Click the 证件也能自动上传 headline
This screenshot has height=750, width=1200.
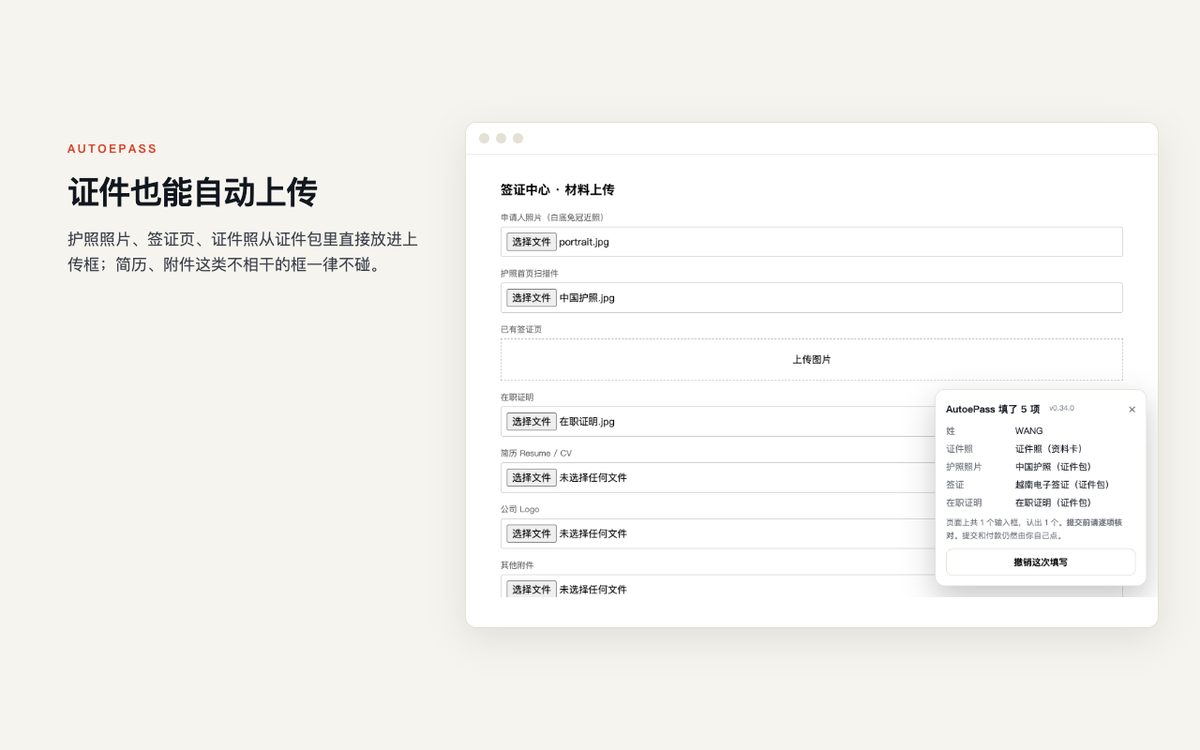tap(193, 192)
